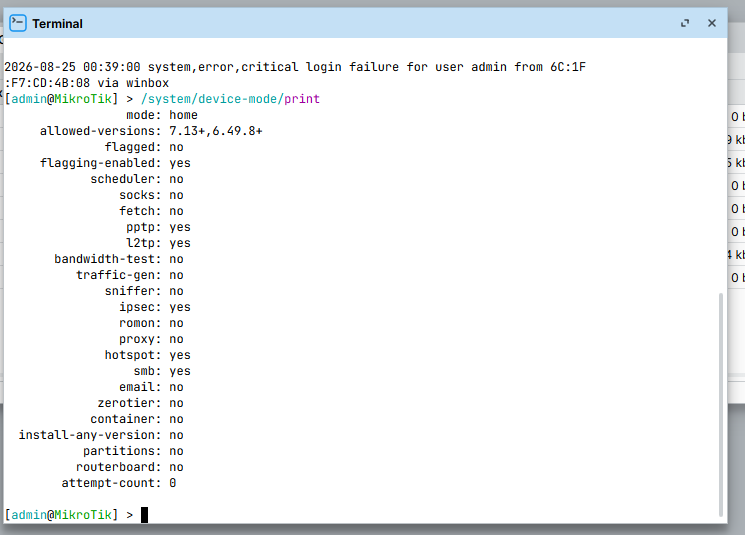Click the 'romon: no' line

pyautogui.click(x=151, y=323)
